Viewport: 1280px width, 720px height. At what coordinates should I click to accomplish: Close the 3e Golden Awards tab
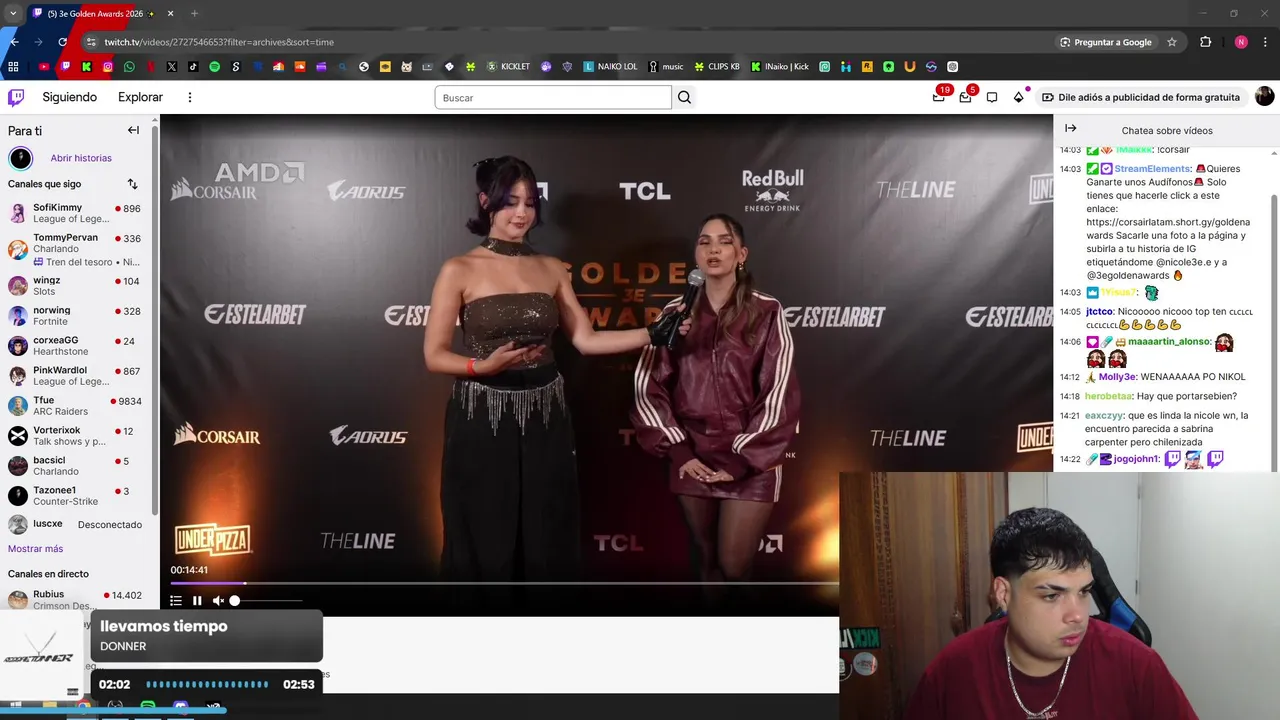[170, 14]
